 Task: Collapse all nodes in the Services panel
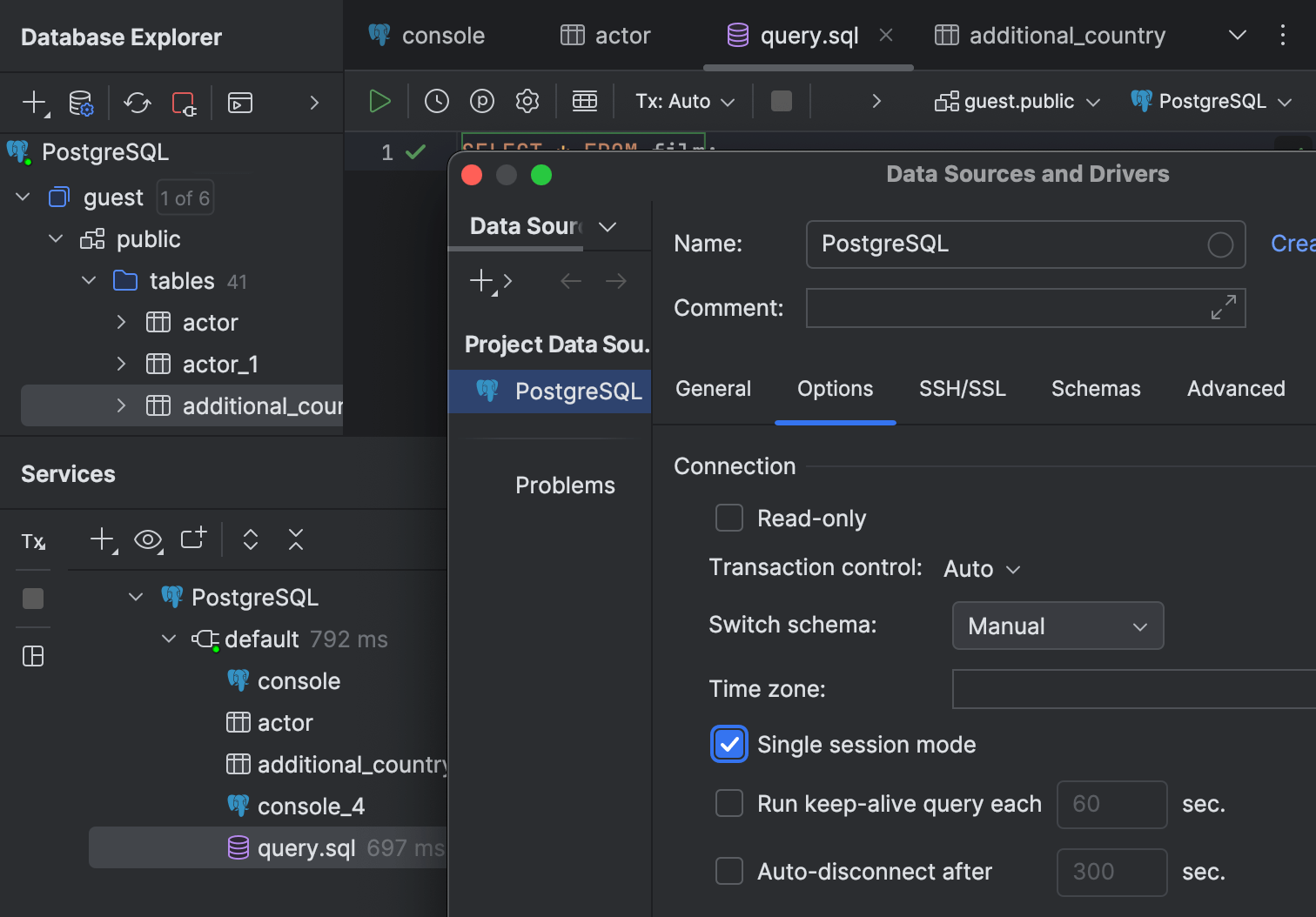tap(295, 539)
